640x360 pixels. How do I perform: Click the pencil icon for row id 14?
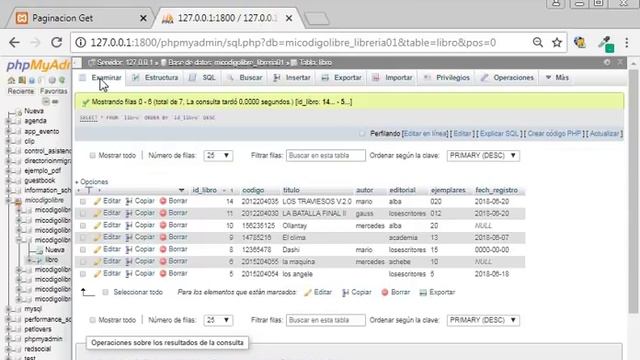tap(97, 201)
